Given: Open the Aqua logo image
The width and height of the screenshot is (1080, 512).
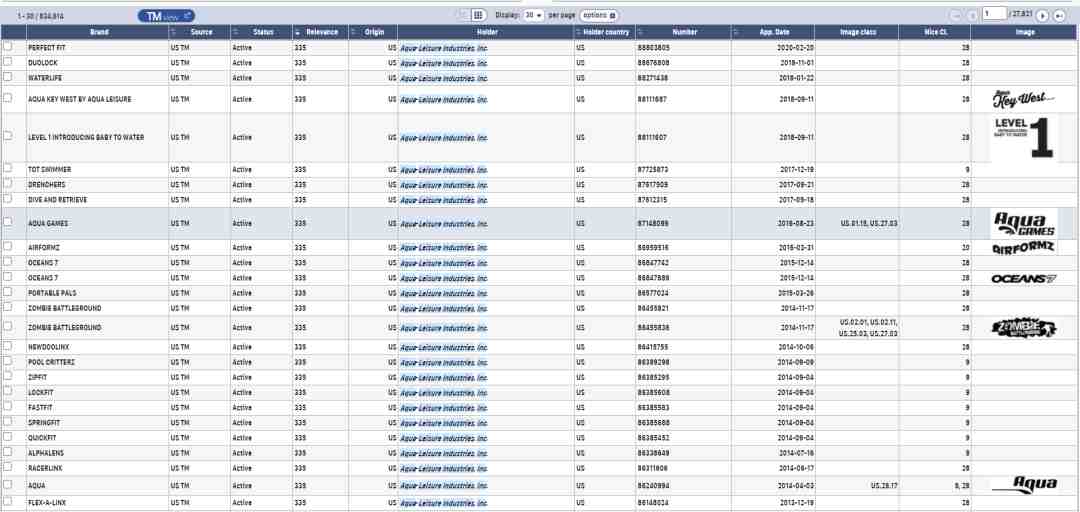Looking at the screenshot, I should 1024,484.
